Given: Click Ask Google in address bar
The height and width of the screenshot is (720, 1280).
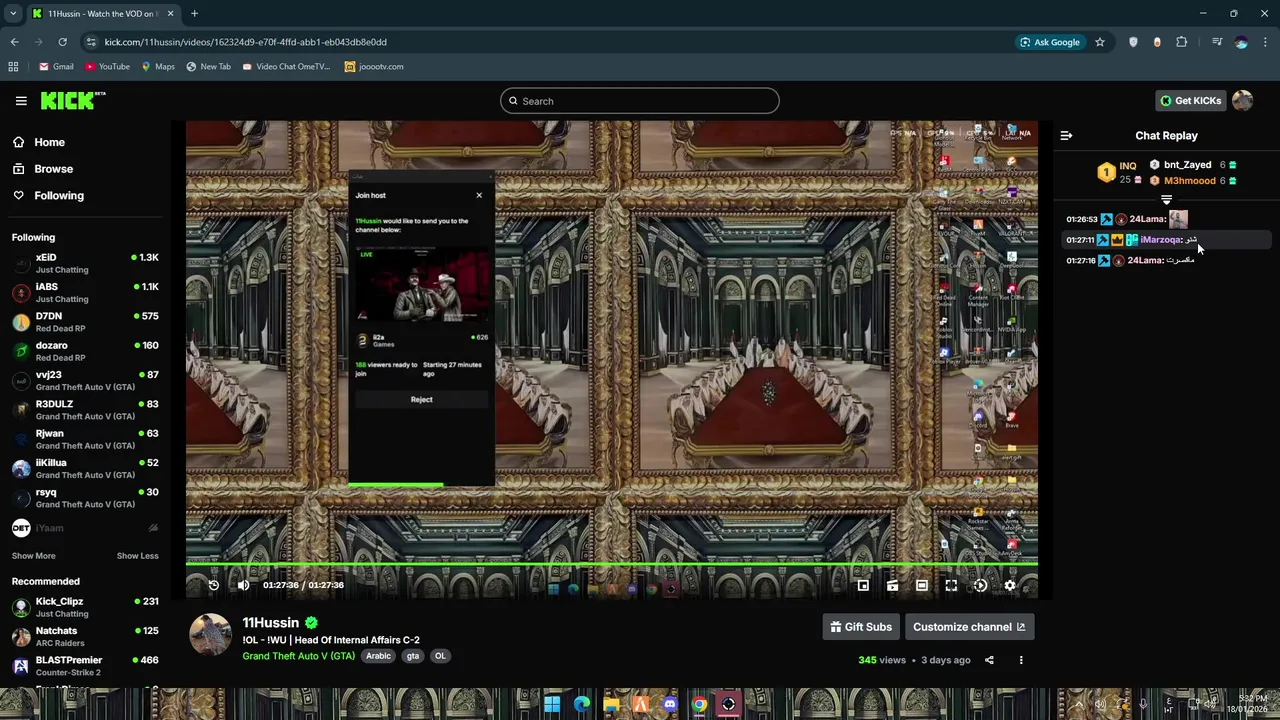Looking at the screenshot, I should tap(1050, 42).
